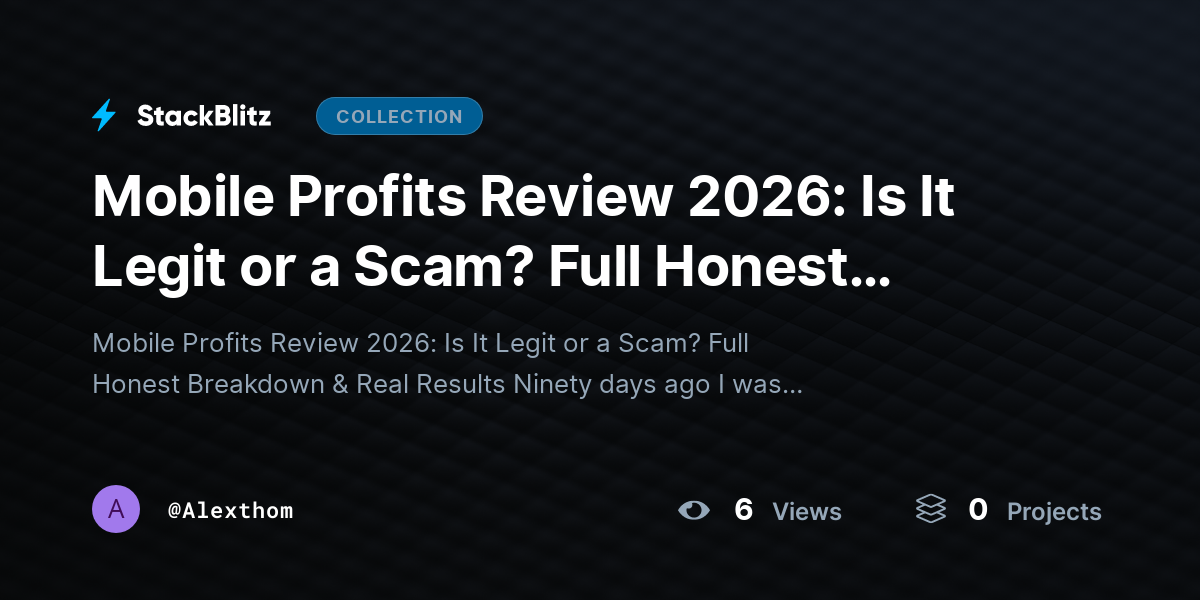Click the projects count number 0
The width and height of the screenshot is (1200, 600).
pos(978,510)
